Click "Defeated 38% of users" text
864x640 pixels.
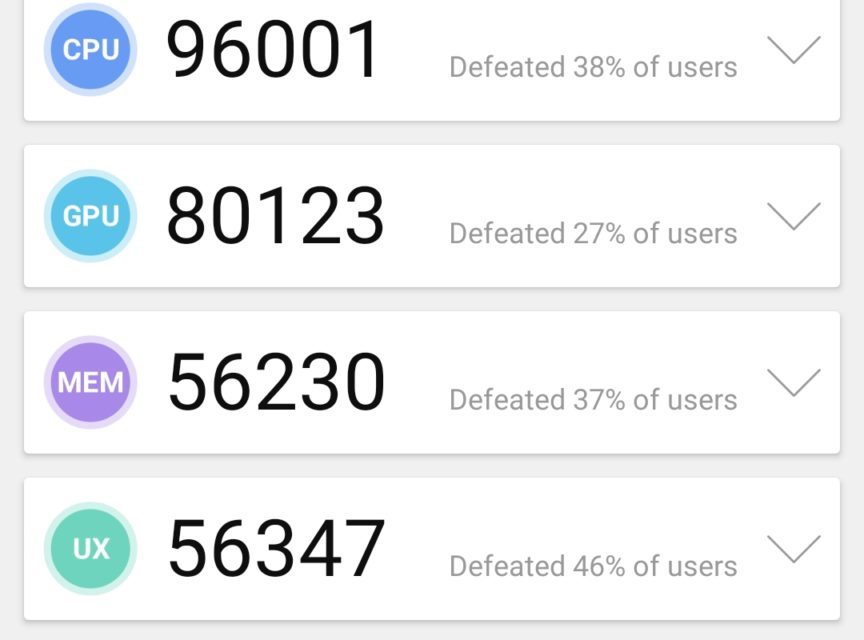click(x=593, y=67)
